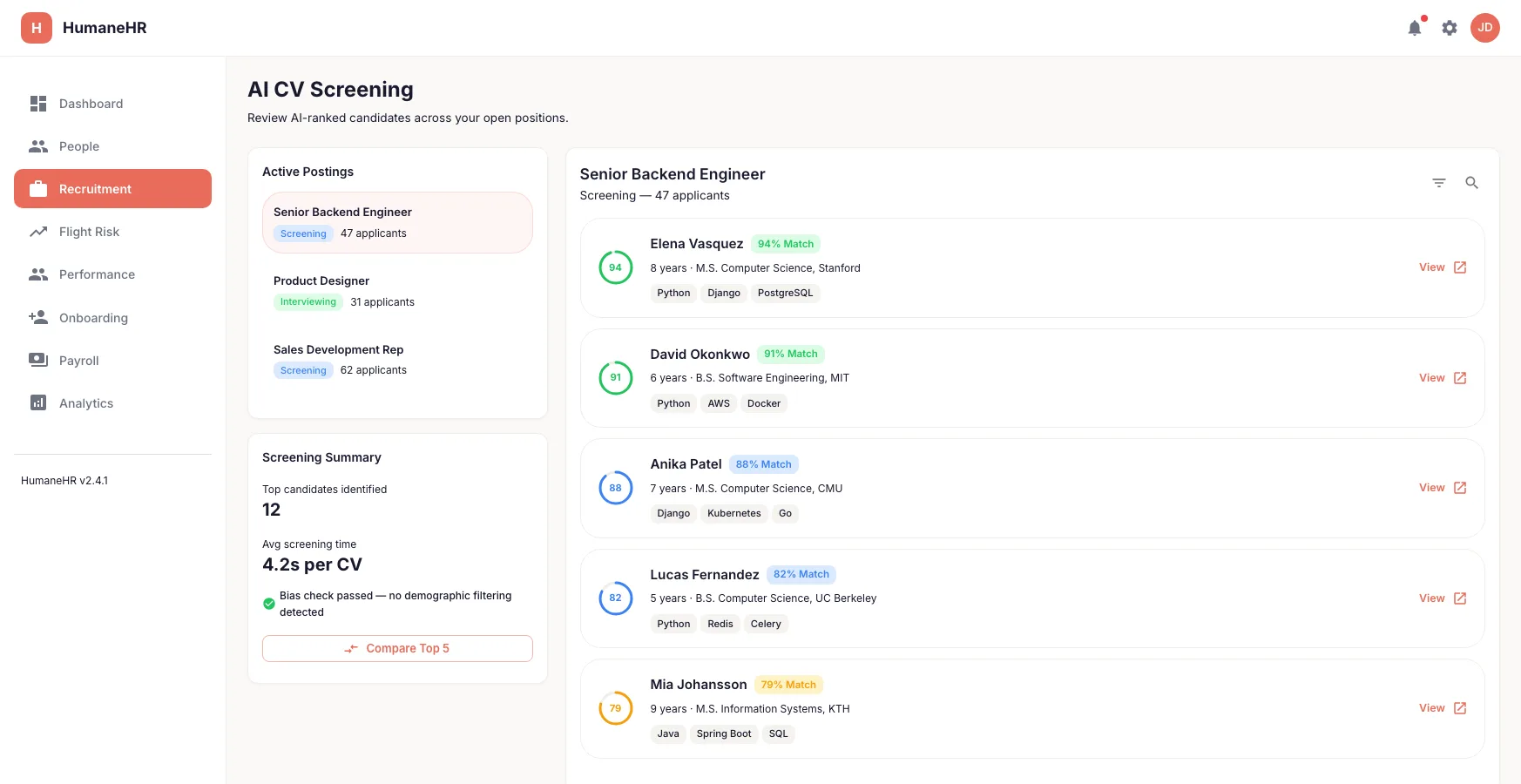Image resolution: width=1521 pixels, height=784 pixels.
Task: Click the external-link icon for Anika Patel
Action: 1461,488
